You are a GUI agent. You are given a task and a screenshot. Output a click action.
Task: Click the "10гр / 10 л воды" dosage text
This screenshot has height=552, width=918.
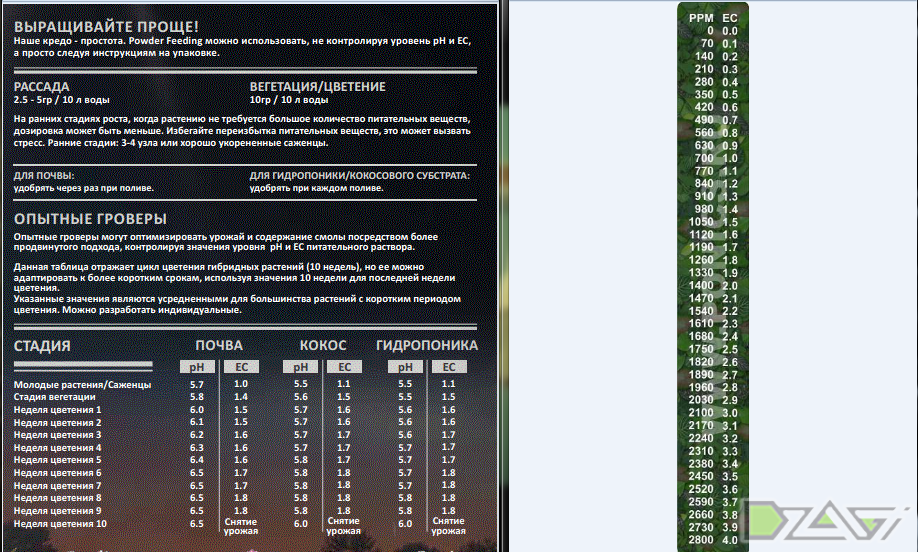pos(289,100)
